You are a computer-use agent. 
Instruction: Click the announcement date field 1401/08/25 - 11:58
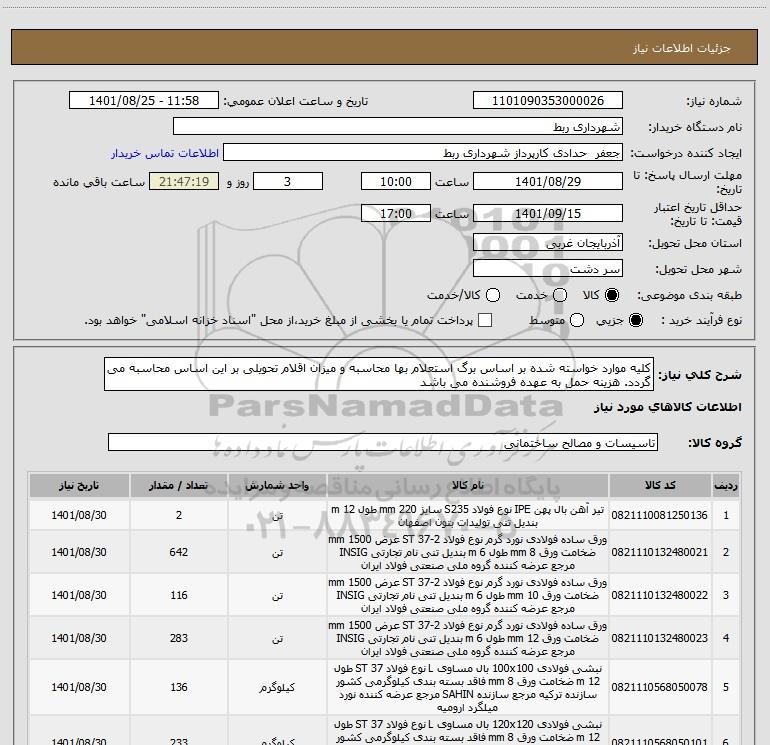point(144,101)
